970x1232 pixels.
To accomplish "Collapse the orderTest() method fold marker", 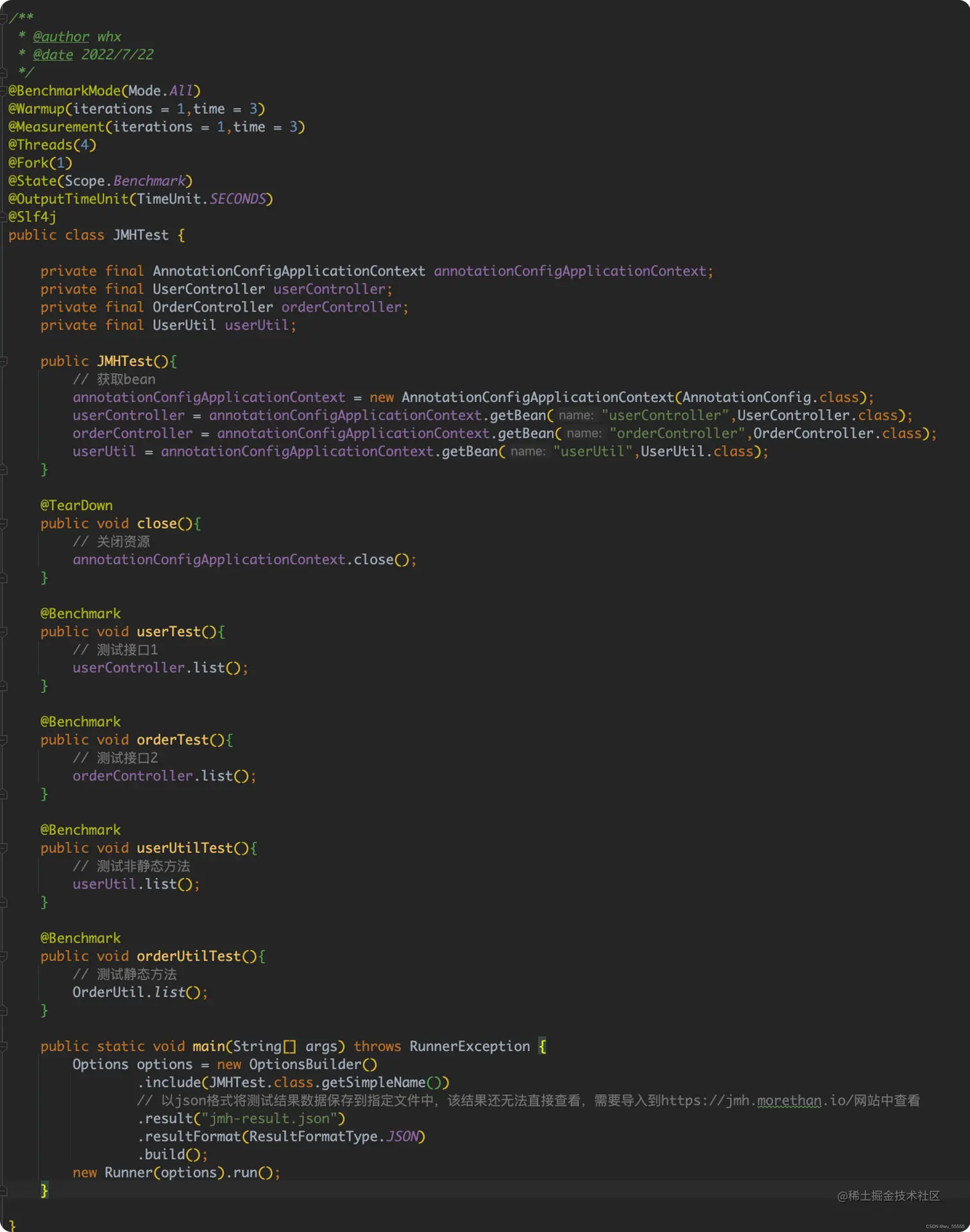I will (x=3, y=740).
